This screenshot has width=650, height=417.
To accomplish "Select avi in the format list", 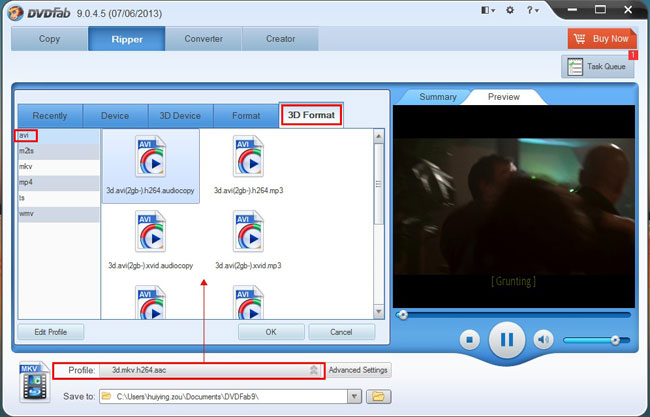I will coord(58,136).
